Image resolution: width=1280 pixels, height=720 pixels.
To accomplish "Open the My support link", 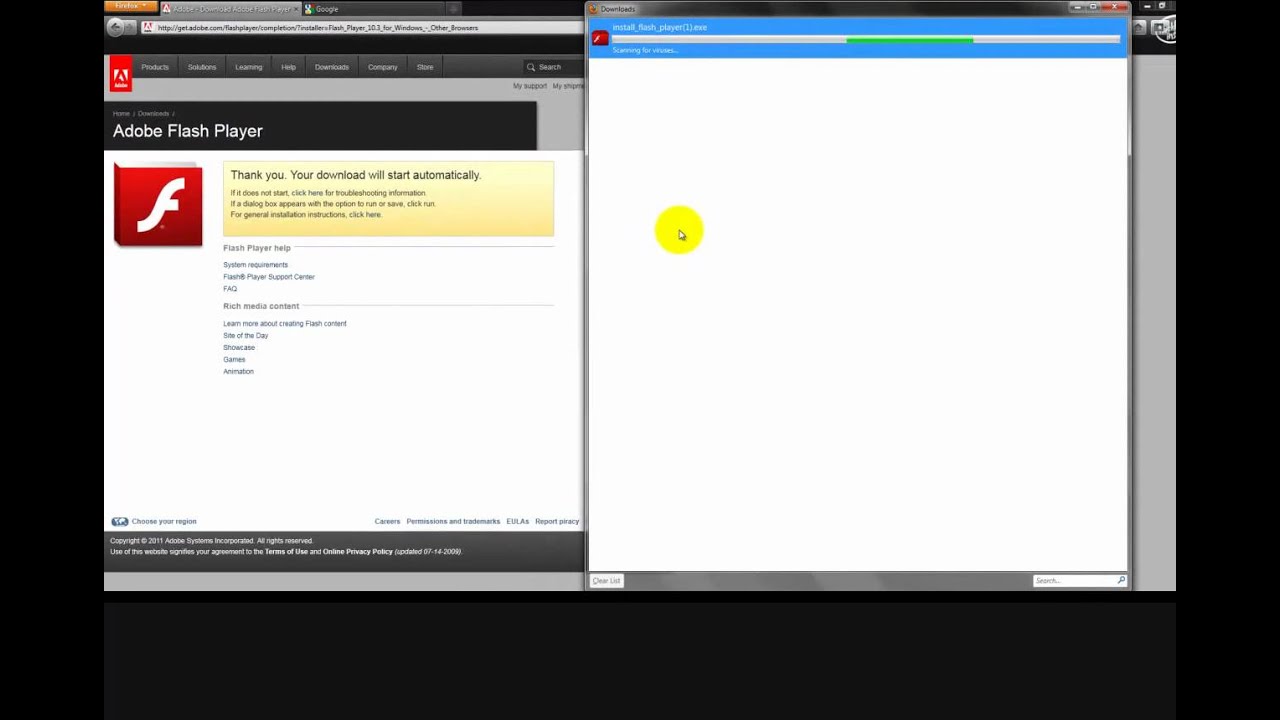I will [530, 86].
